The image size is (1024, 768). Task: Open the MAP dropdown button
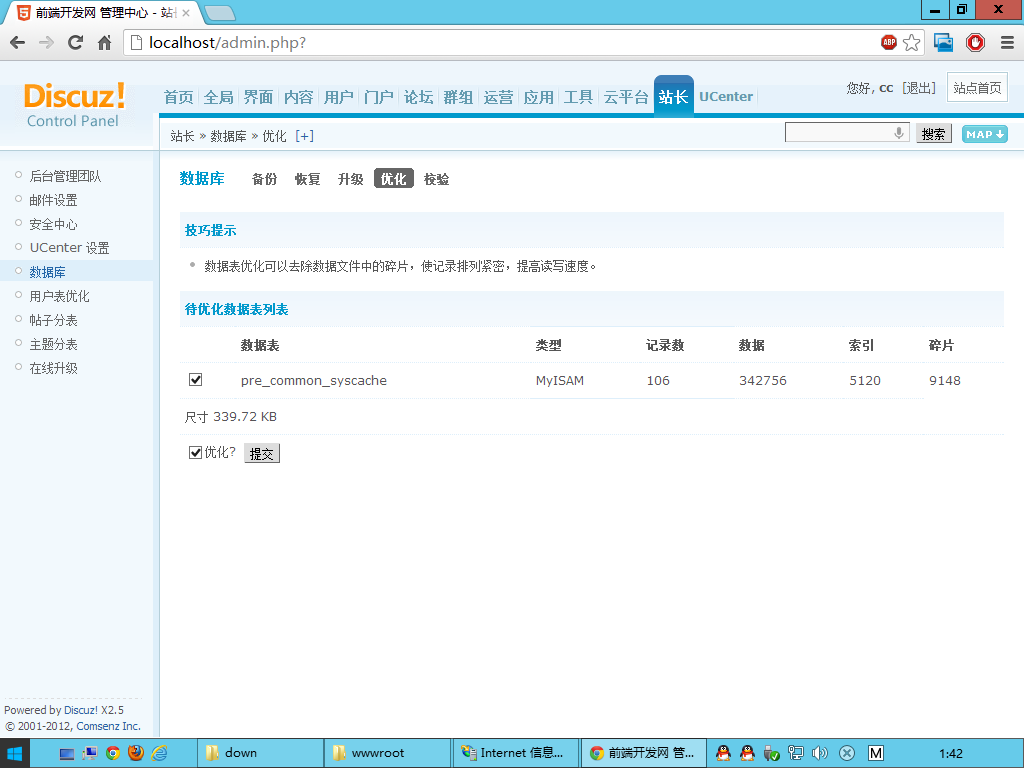[985, 134]
